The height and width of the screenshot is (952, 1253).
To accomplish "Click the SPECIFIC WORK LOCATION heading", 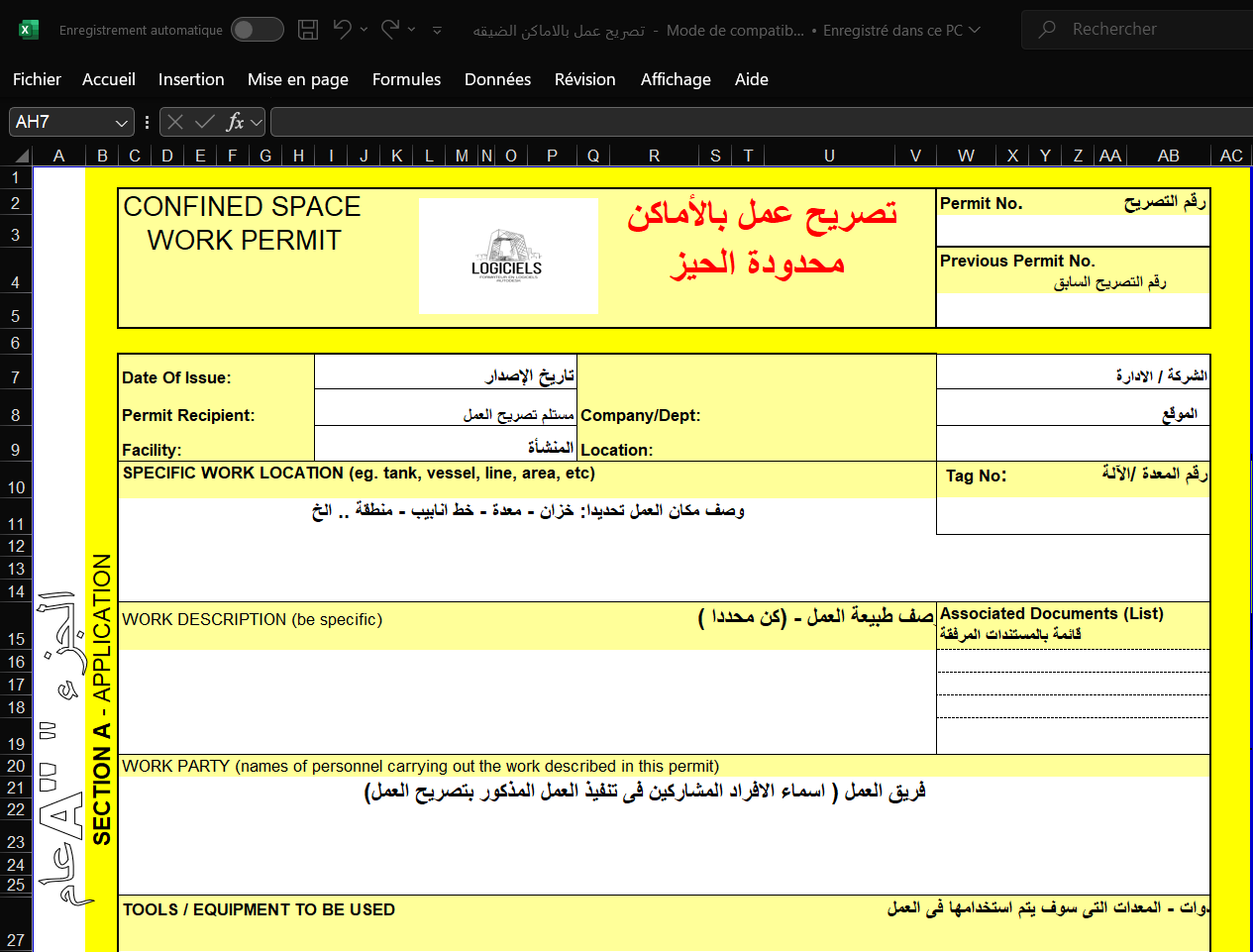I will tap(359, 473).
